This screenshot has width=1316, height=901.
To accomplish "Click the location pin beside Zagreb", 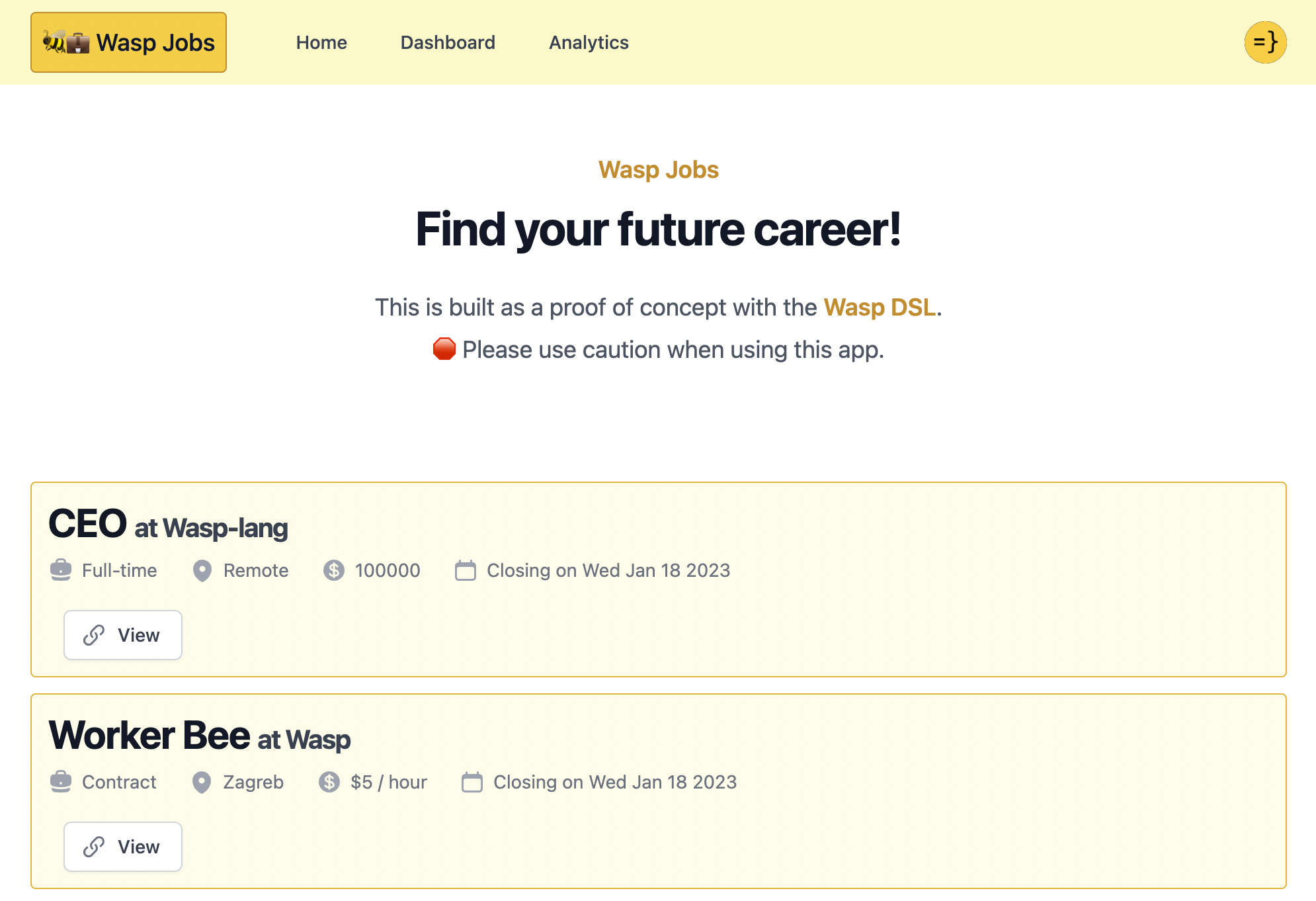I will tap(202, 782).
